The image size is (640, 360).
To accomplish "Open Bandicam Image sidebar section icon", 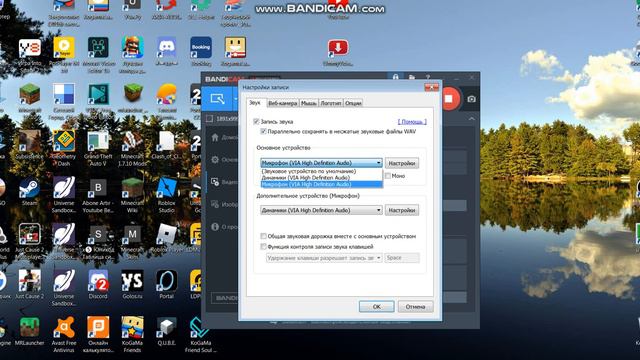I will [215, 204].
